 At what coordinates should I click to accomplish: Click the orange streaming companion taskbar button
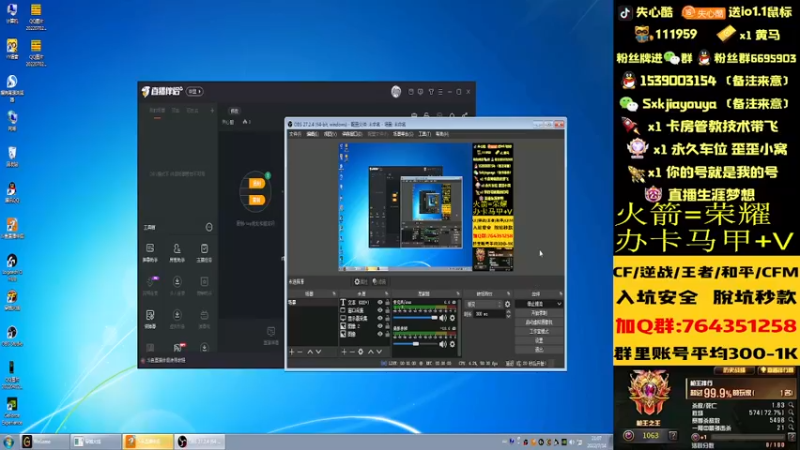[x=147, y=441]
